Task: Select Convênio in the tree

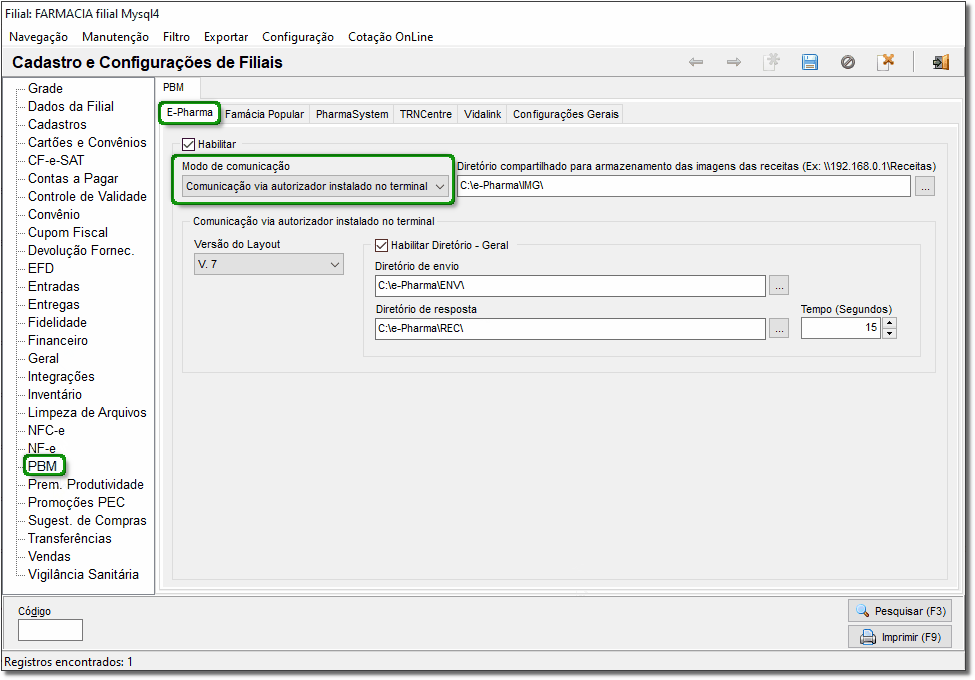Action: (x=54, y=214)
